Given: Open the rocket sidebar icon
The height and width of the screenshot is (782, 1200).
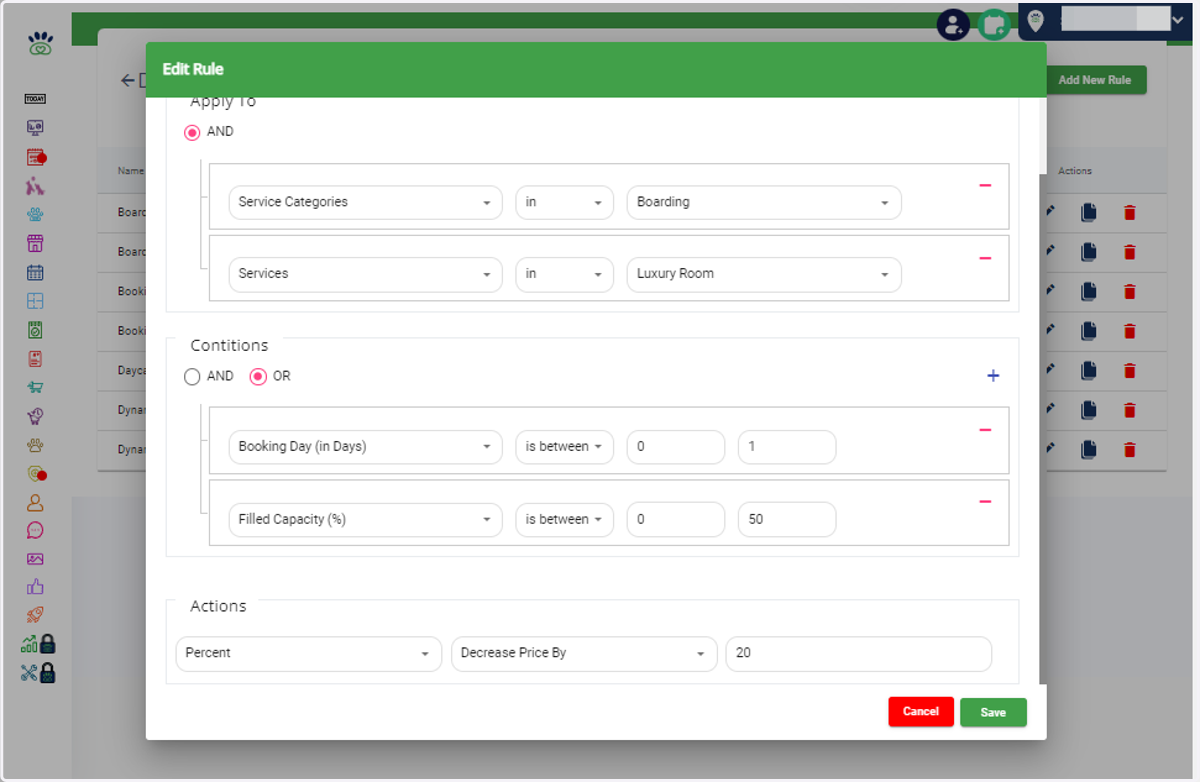Looking at the screenshot, I should [x=35, y=616].
